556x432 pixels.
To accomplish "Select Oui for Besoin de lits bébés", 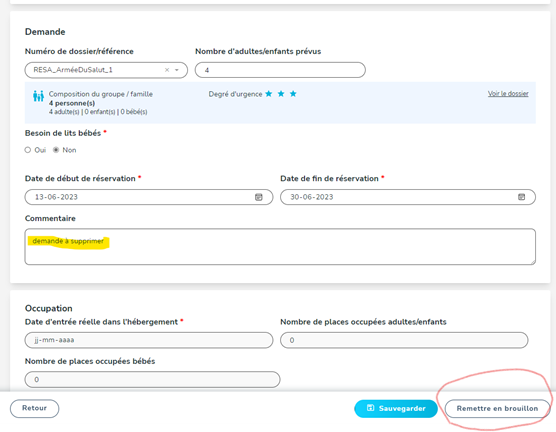I will pos(28,150).
